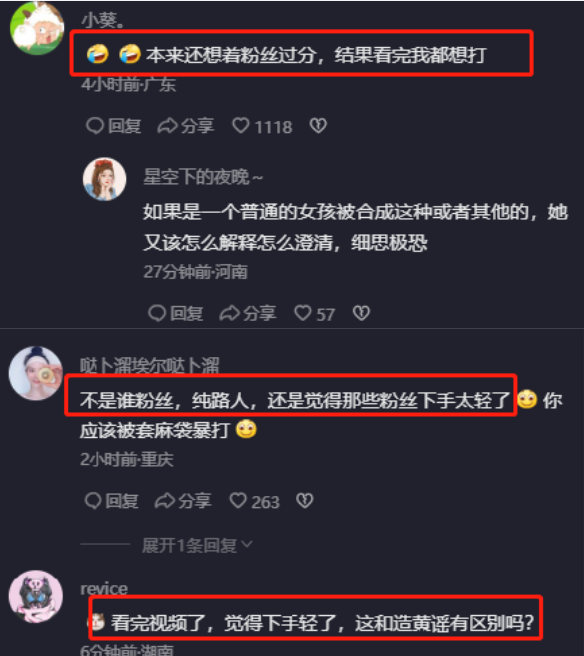Reply to the comment from 重庆
The height and width of the screenshot is (656, 584).
coord(111,501)
